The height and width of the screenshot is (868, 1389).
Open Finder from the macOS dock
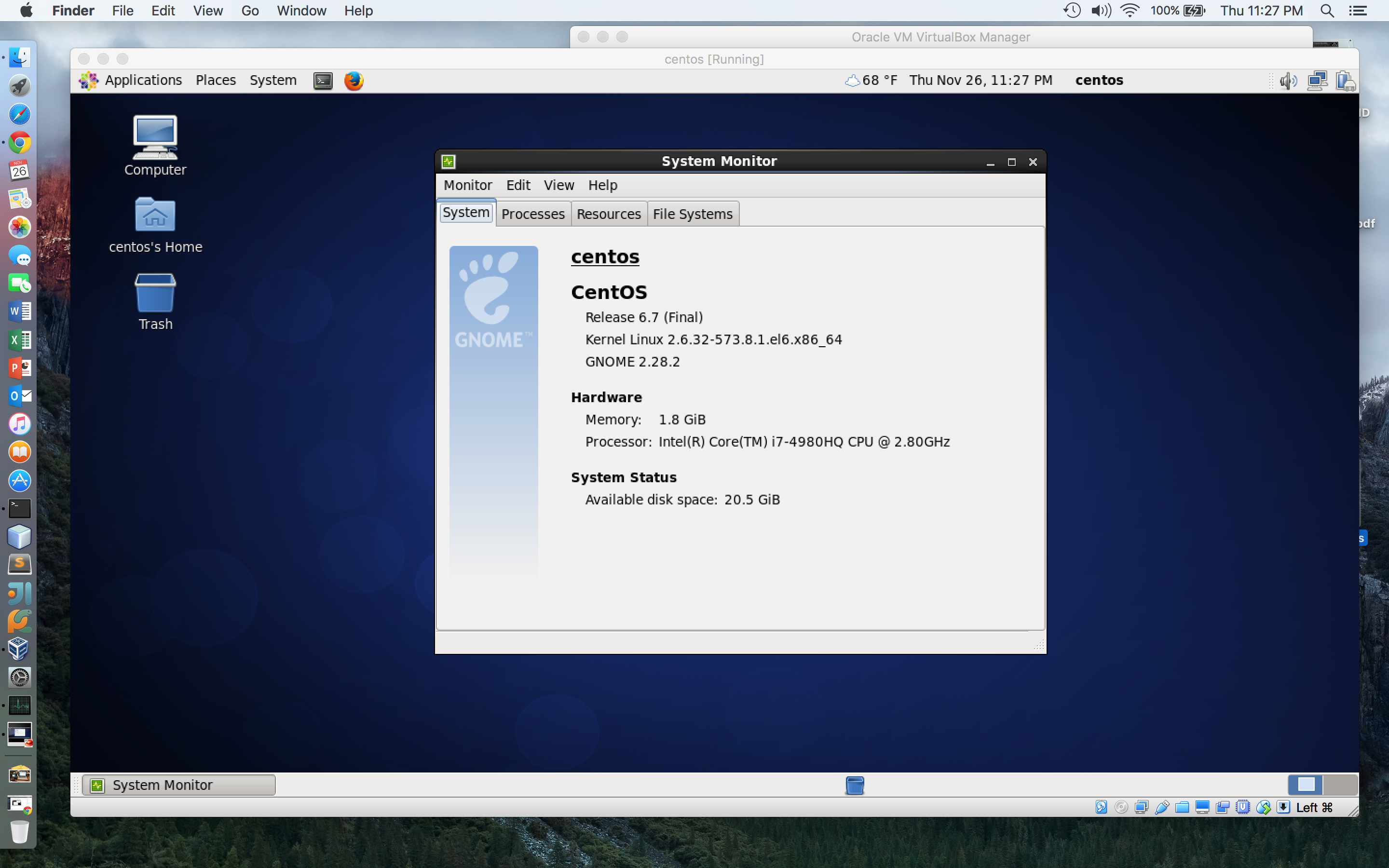coord(19,58)
